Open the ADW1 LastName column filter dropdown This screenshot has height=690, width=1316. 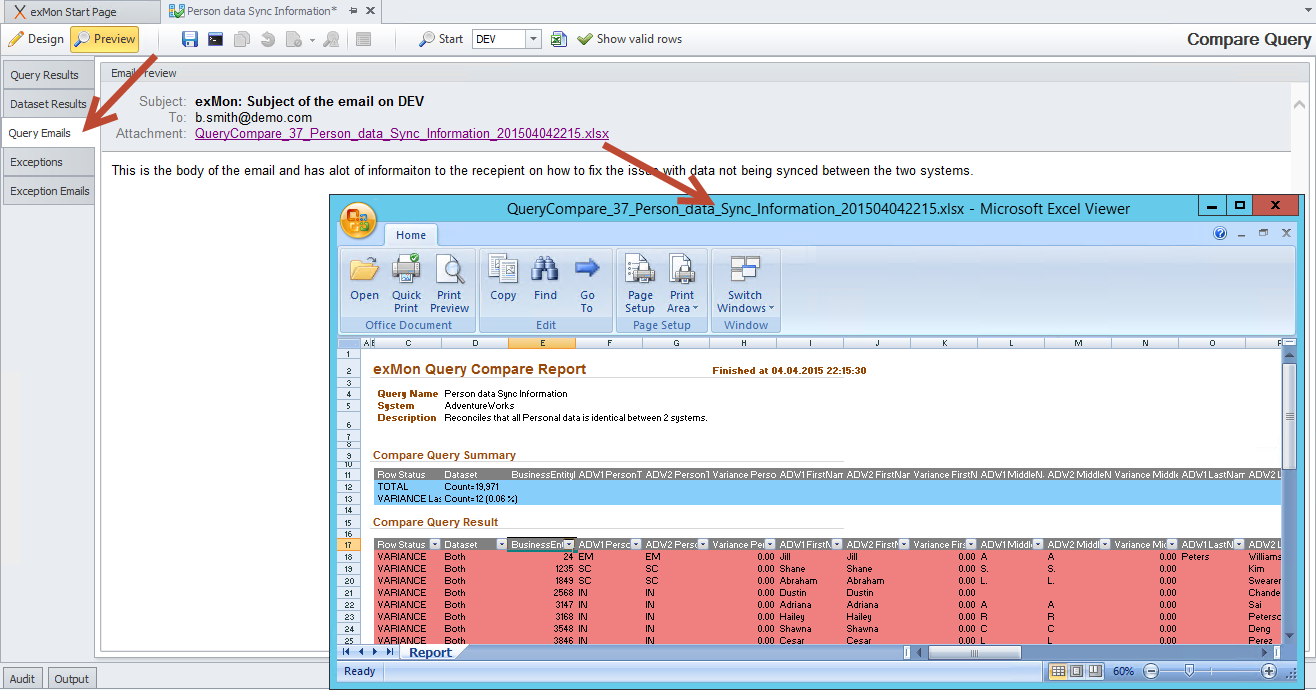click(x=1238, y=545)
